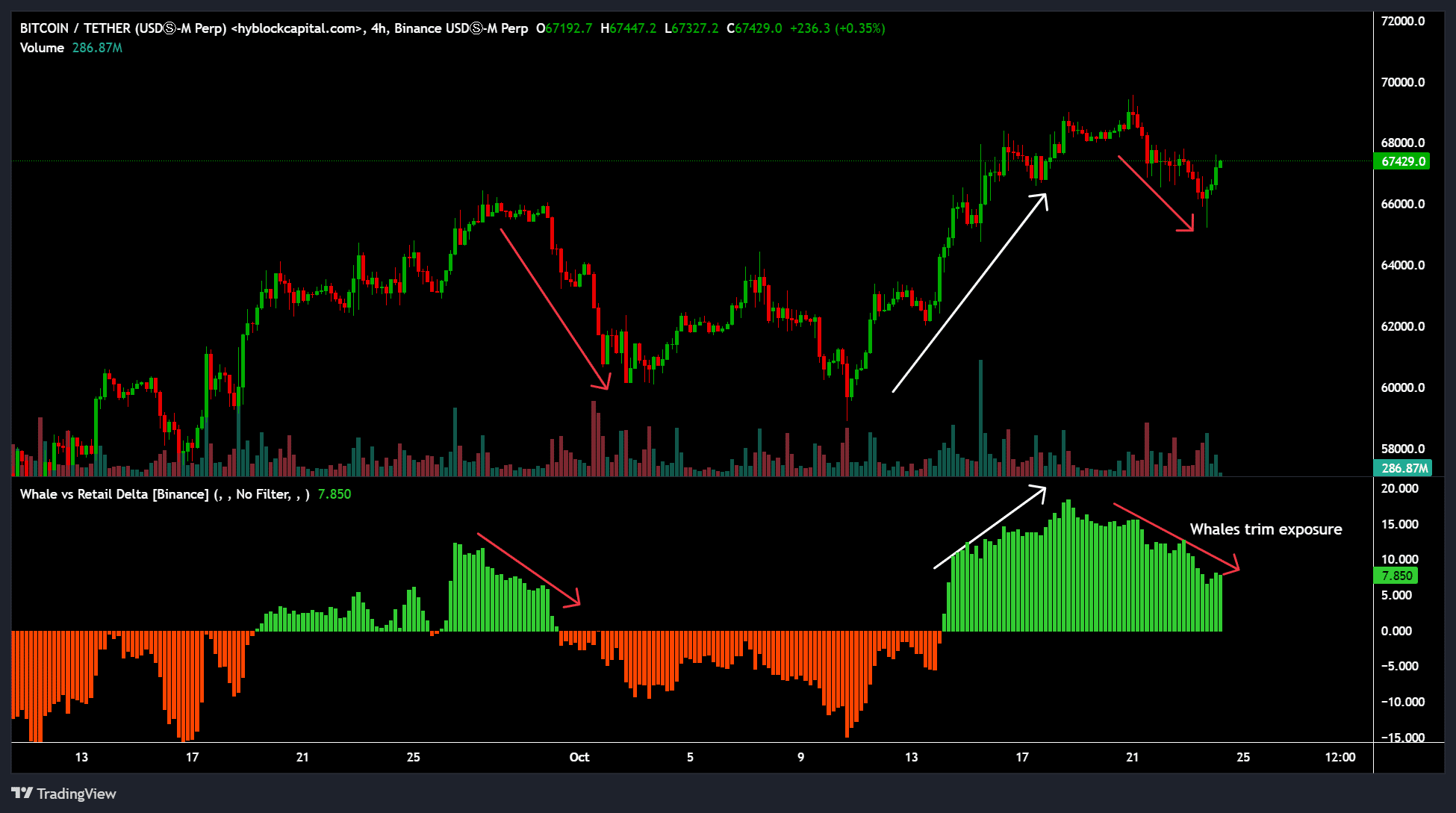Image resolution: width=1456 pixels, height=813 pixels.
Task: Click the 60000.0 price axis label
Action: click(1403, 387)
